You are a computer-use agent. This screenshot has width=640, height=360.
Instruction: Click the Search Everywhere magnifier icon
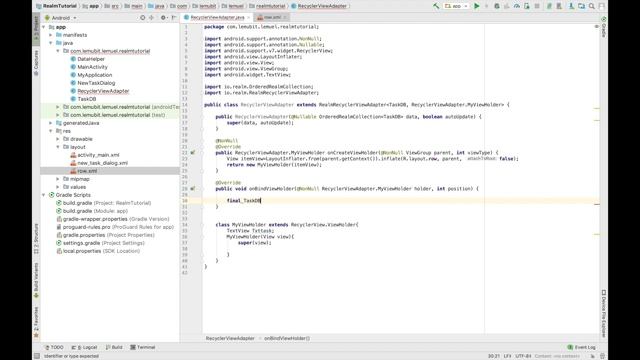click(592, 6)
